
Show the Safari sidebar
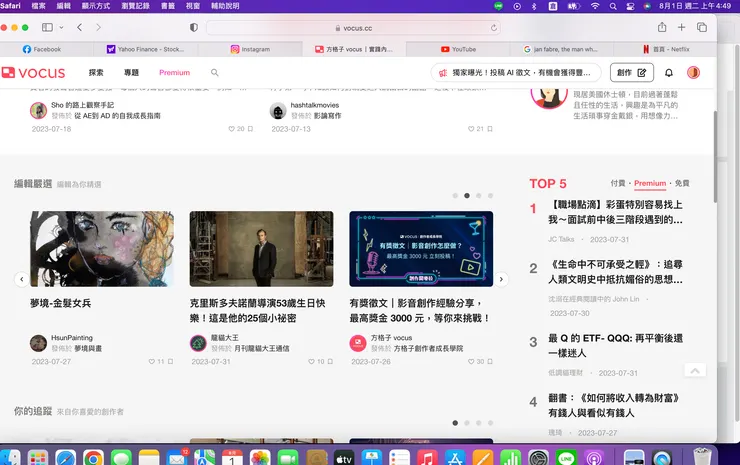[x=47, y=27]
